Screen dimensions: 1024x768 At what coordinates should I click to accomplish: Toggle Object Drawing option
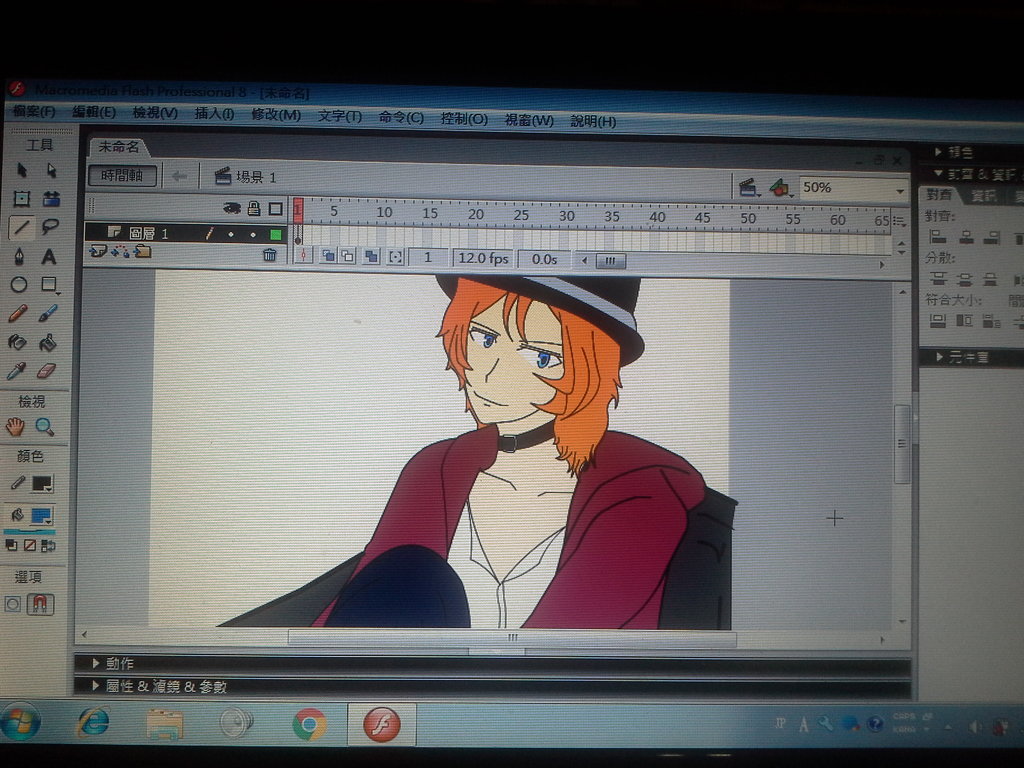coord(12,604)
